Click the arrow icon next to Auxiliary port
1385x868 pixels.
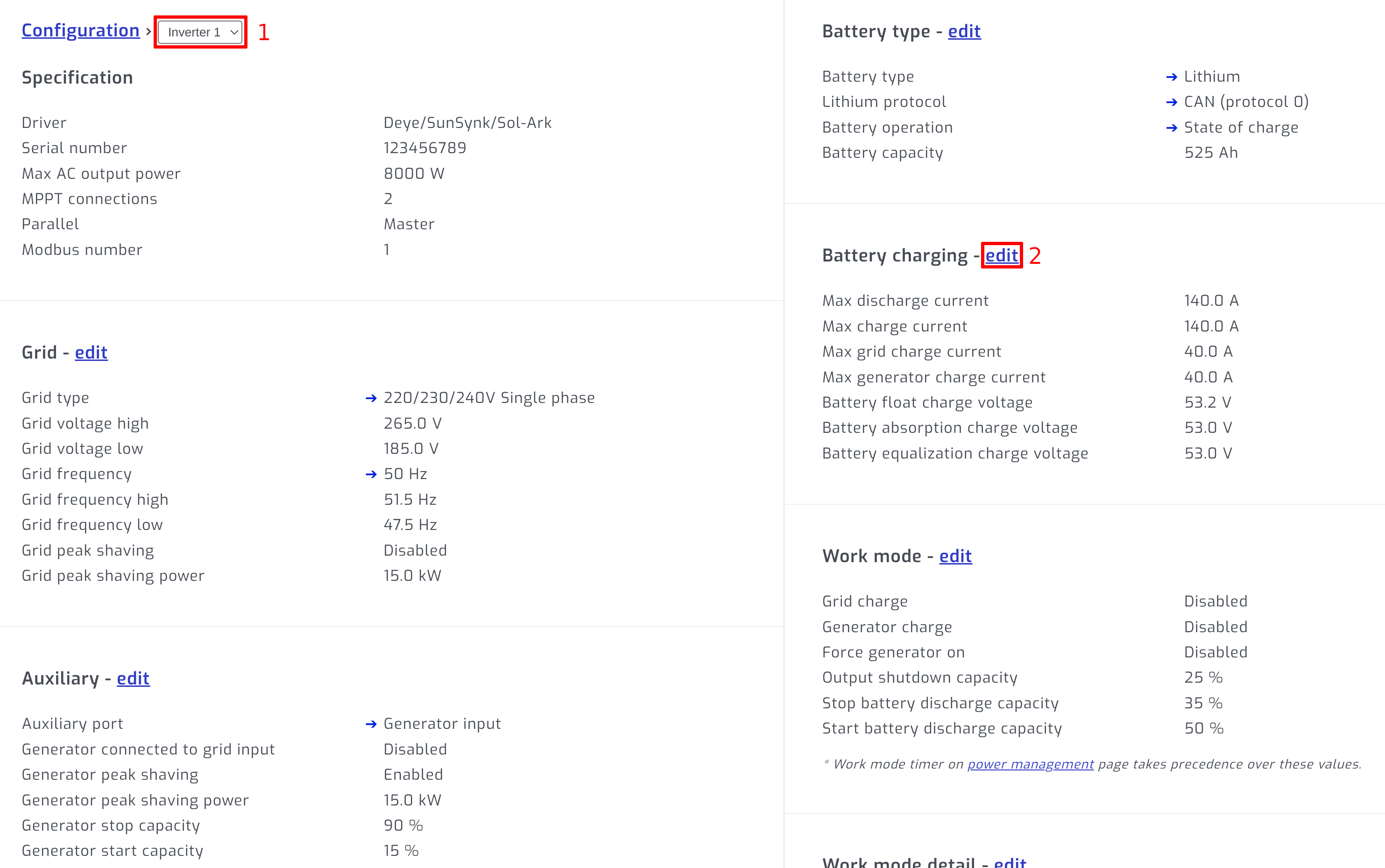371,723
